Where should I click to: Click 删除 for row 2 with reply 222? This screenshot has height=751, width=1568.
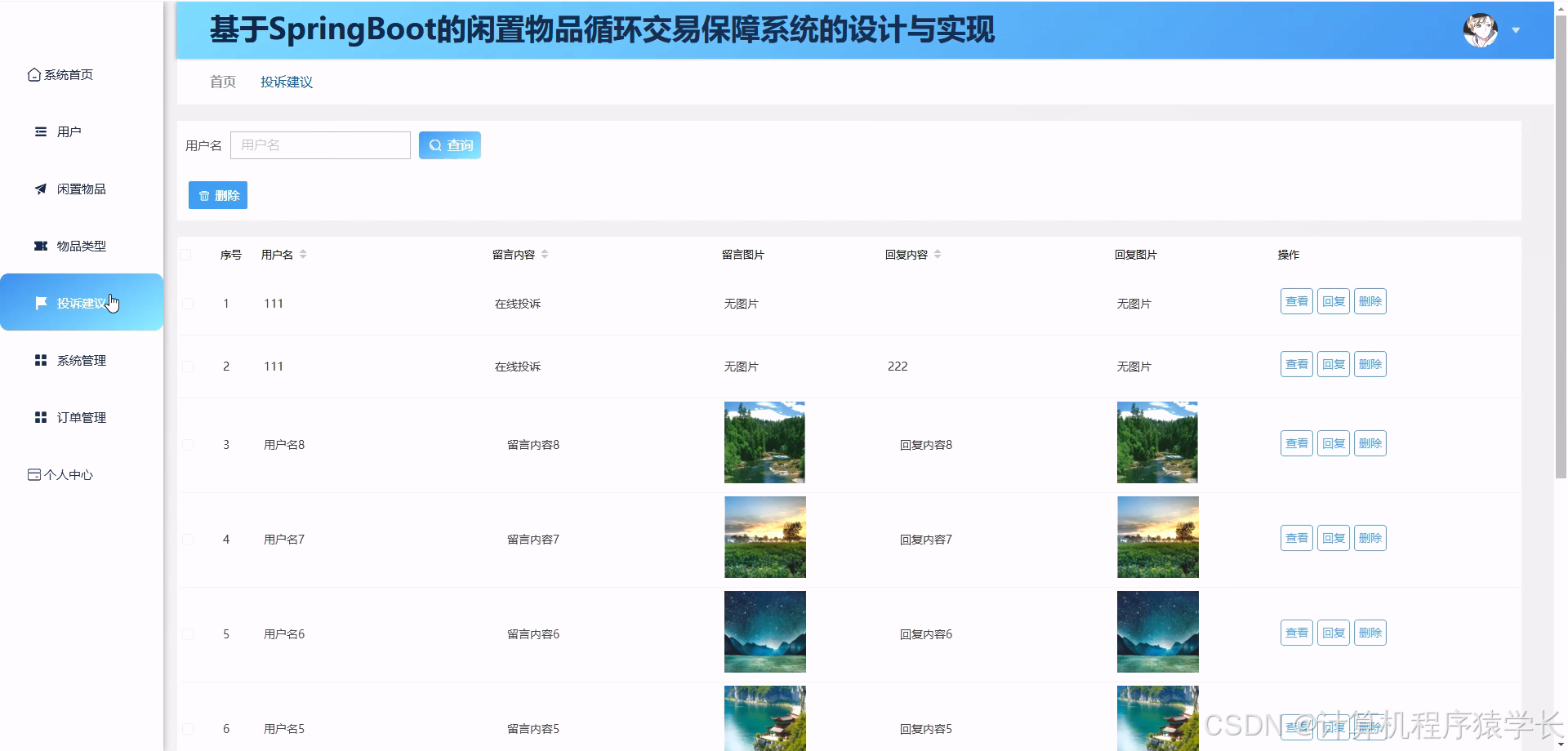pos(1370,365)
